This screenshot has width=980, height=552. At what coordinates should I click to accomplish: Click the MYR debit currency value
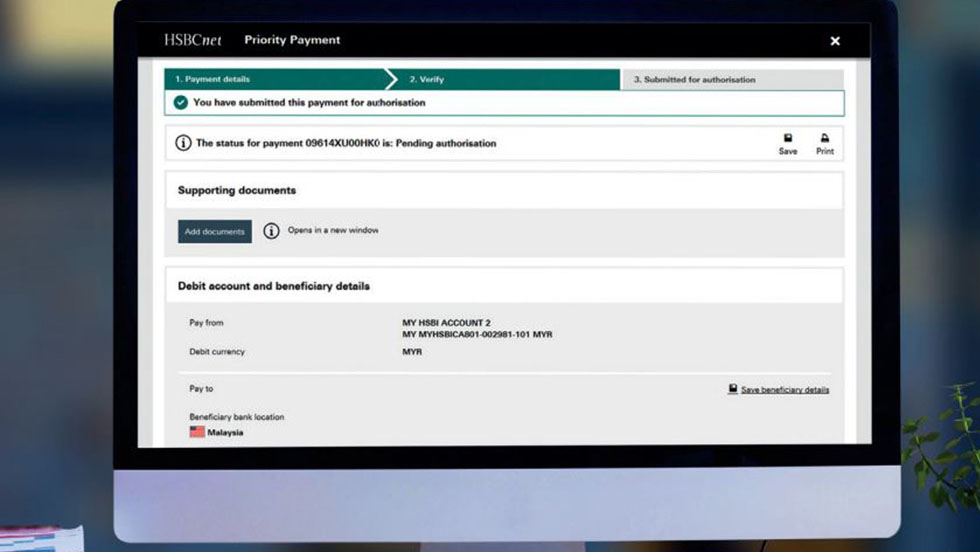tap(412, 352)
